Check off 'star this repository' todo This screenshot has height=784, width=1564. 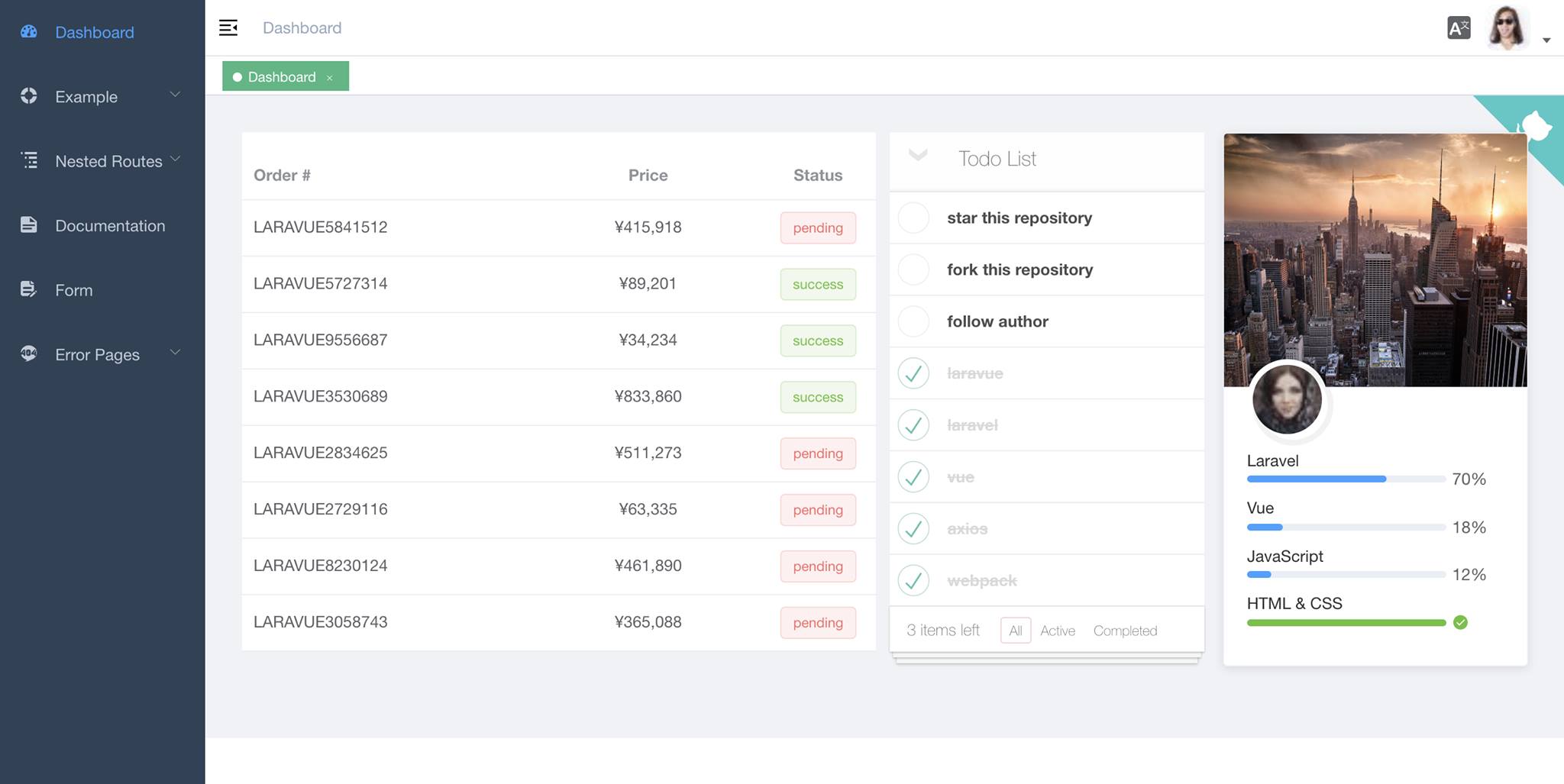913,218
